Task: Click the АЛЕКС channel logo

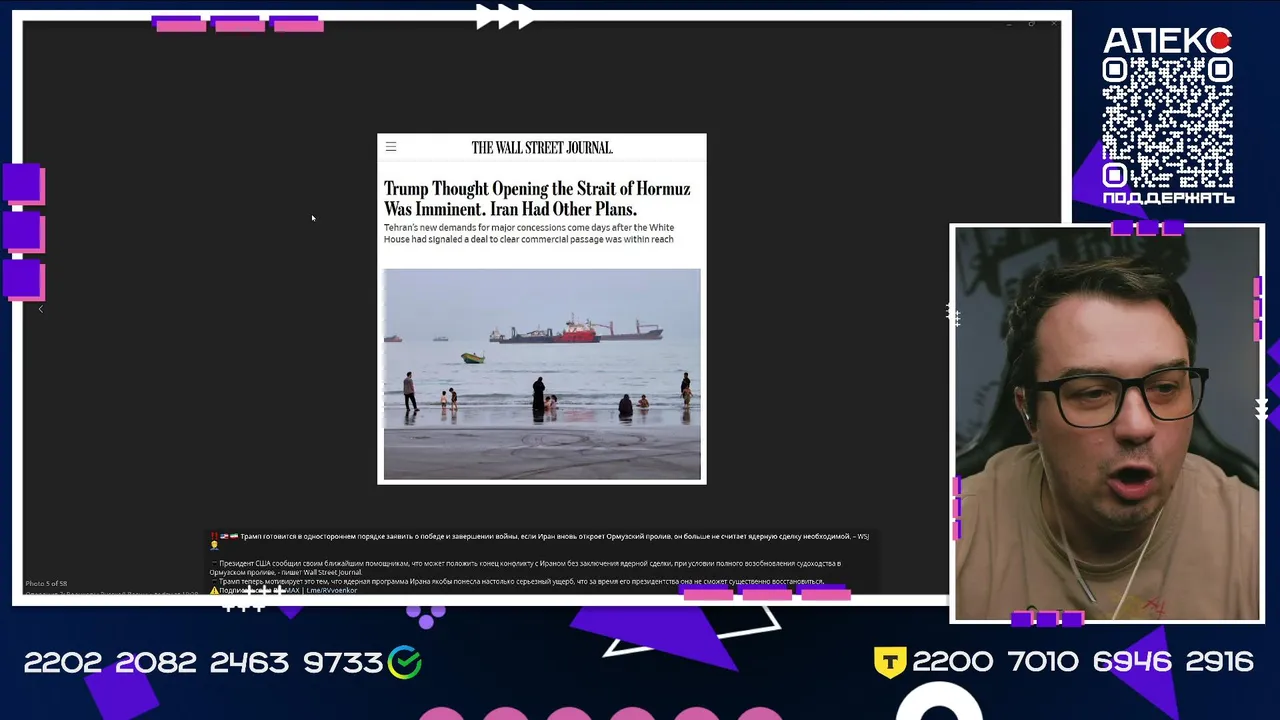Action: pyautogui.click(x=1167, y=41)
